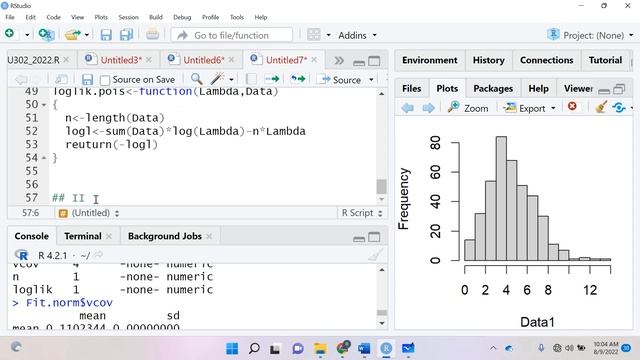Switch to the Help tab
Viewport: 640px width, 360px height.
[x=538, y=89]
